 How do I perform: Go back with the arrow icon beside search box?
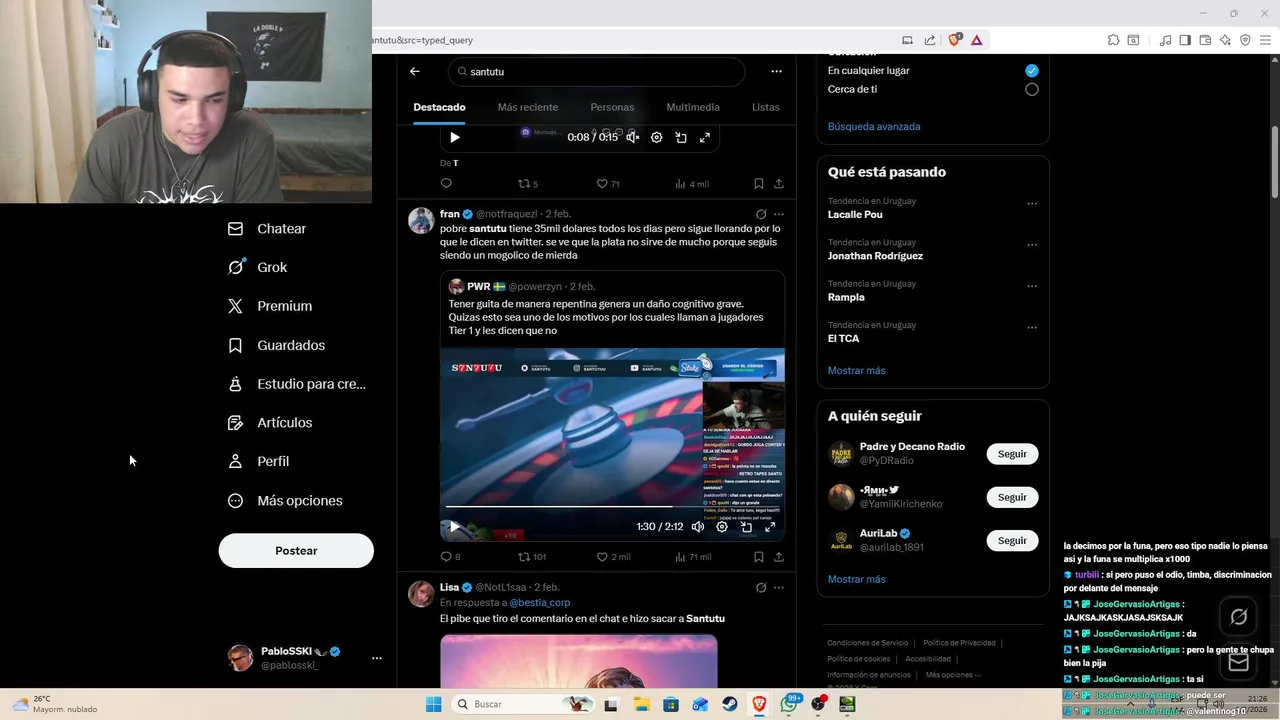415,72
